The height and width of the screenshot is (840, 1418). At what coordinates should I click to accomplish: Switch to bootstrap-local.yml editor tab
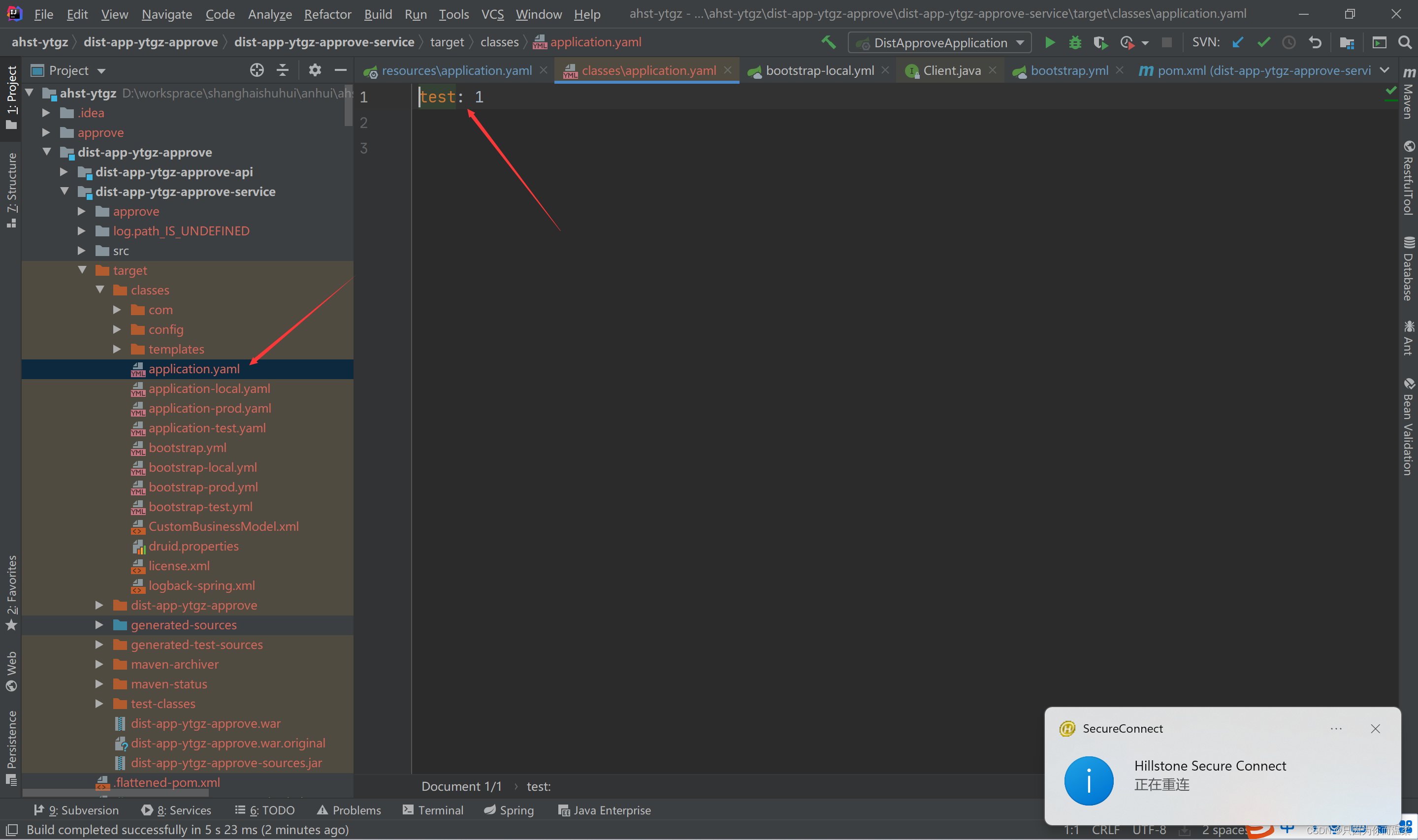click(x=819, y=70)
